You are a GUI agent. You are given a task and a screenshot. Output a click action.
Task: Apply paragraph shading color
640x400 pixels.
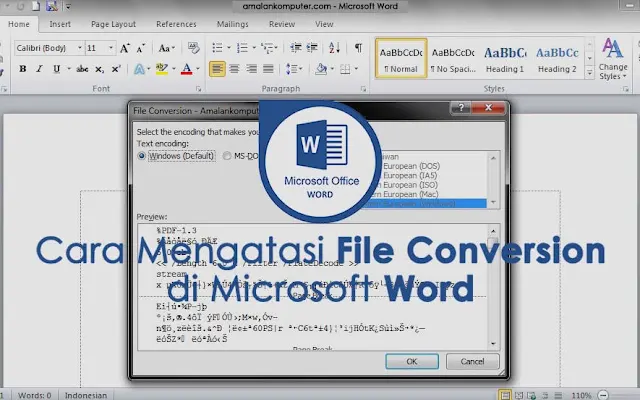(x=322, y=69)
